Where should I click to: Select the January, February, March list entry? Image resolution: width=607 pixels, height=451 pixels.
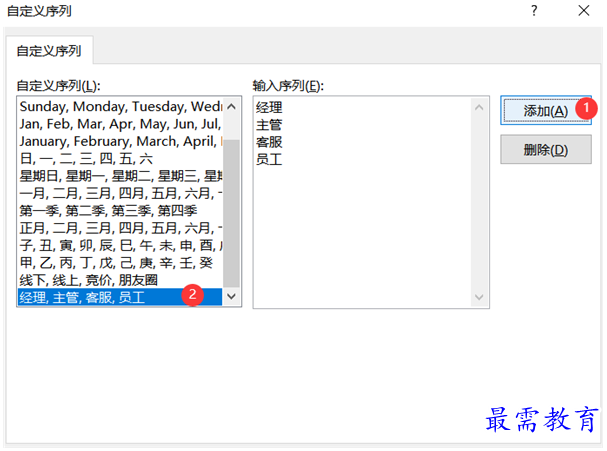120,141
